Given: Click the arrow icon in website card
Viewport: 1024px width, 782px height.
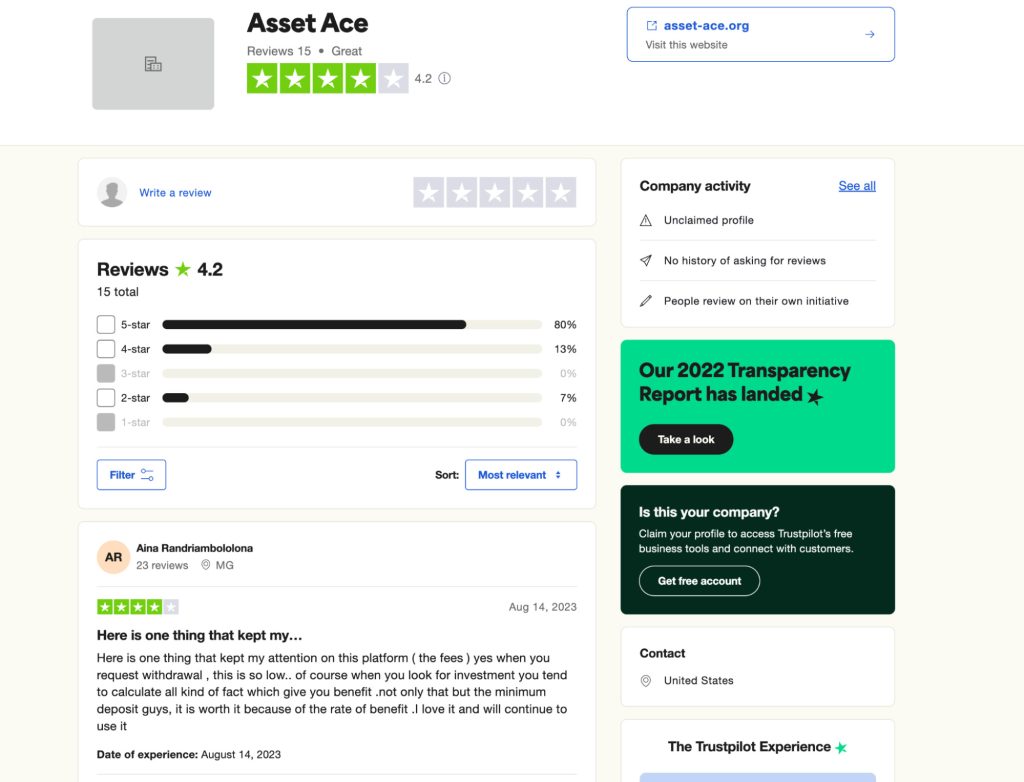Looking at the screenshot, I should 870,34.
